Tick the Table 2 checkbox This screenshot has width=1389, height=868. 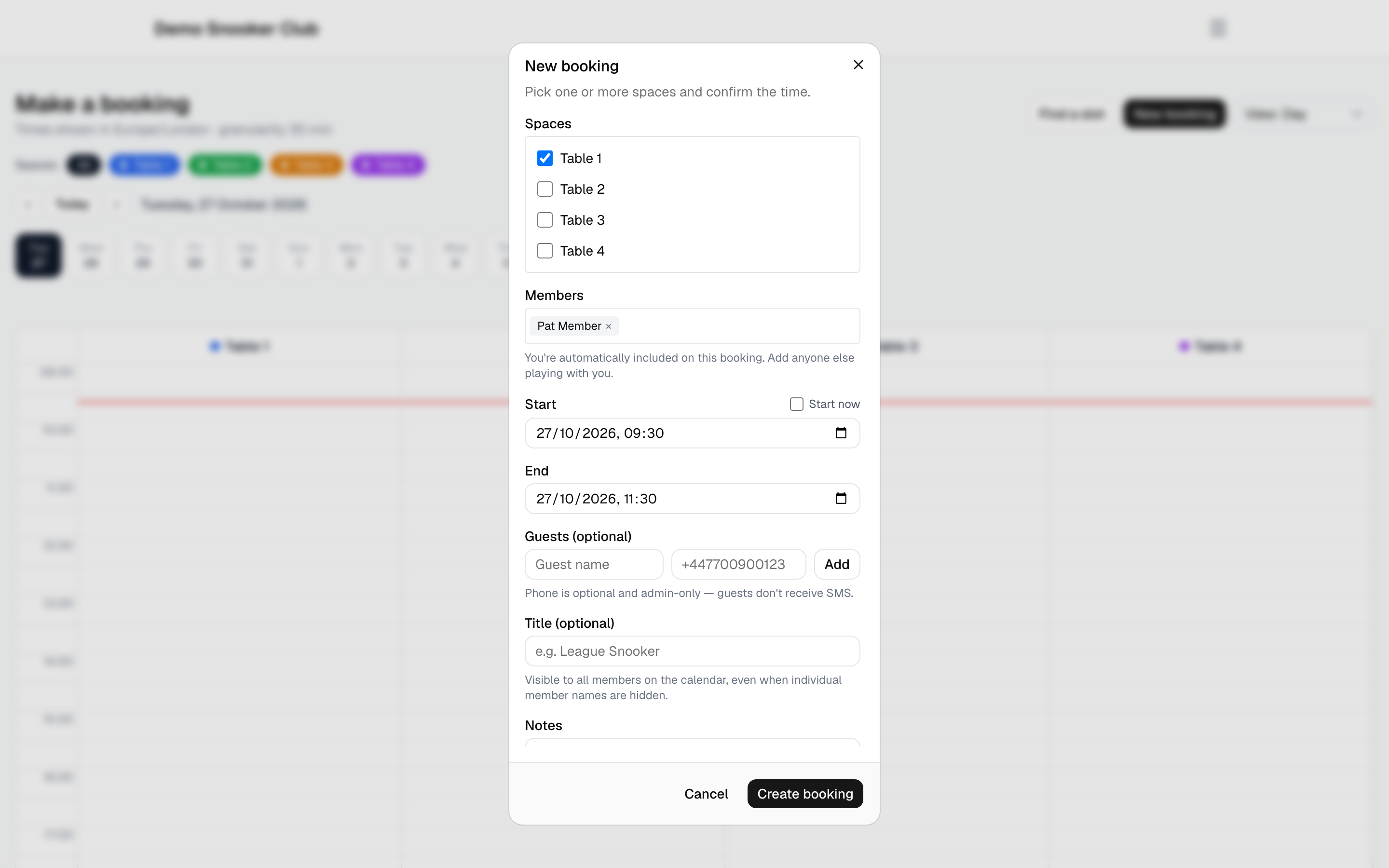pos(545,189)
